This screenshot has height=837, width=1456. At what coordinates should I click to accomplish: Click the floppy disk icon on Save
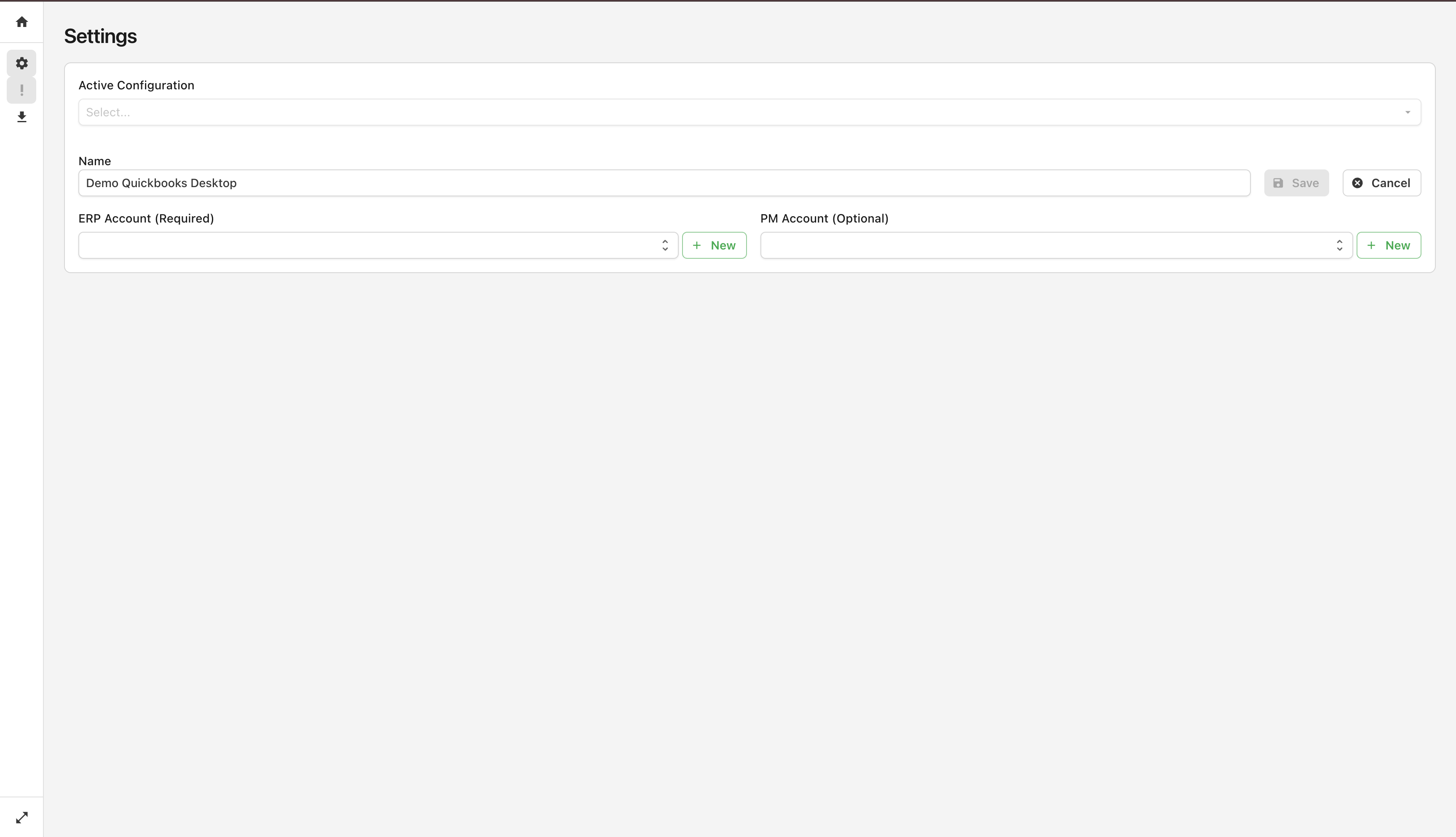pyautogui.click(x=1279, y=183)
